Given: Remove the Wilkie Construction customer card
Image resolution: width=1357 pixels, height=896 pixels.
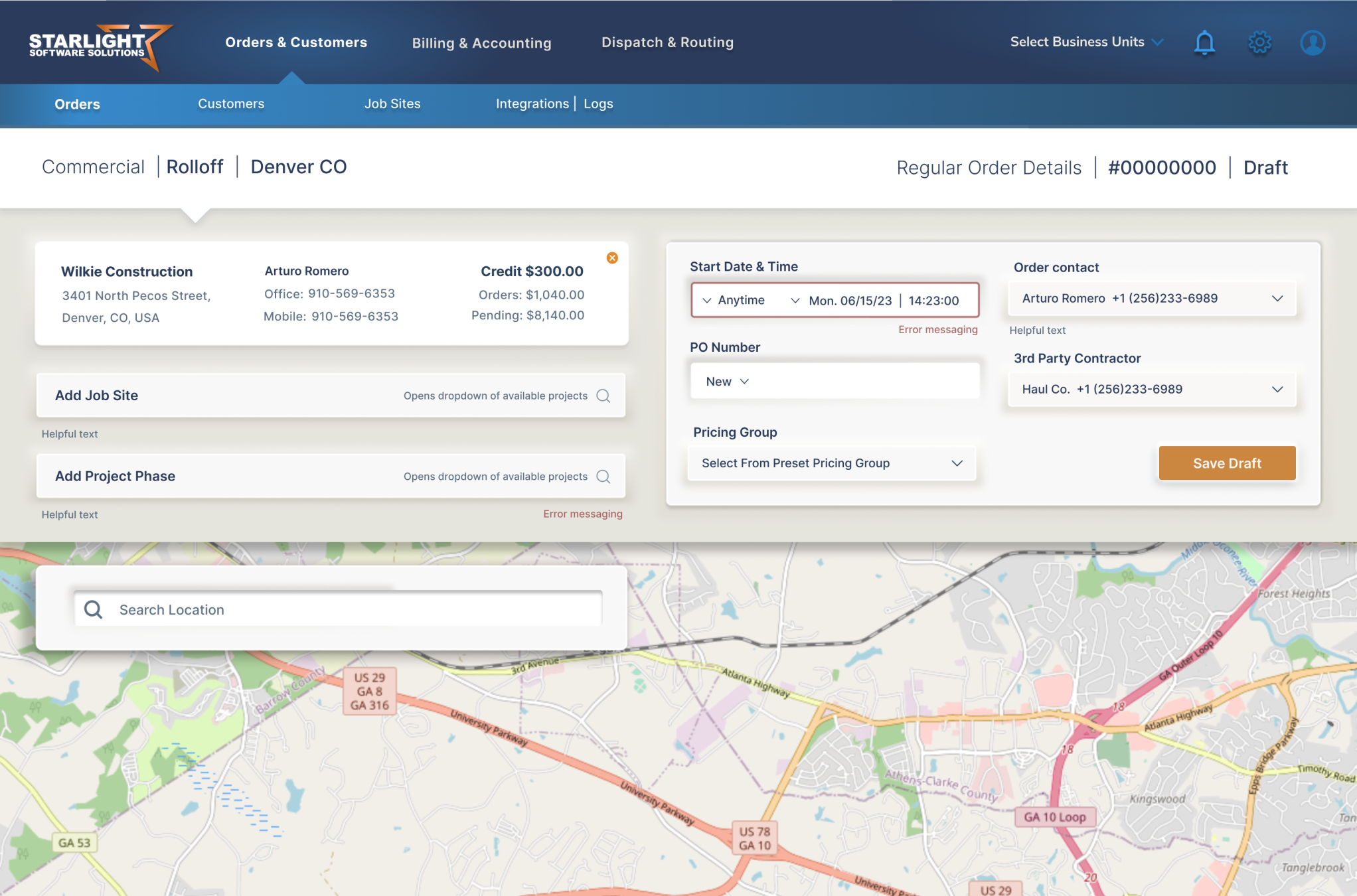Looking at the screenshot, I should 612,258.
